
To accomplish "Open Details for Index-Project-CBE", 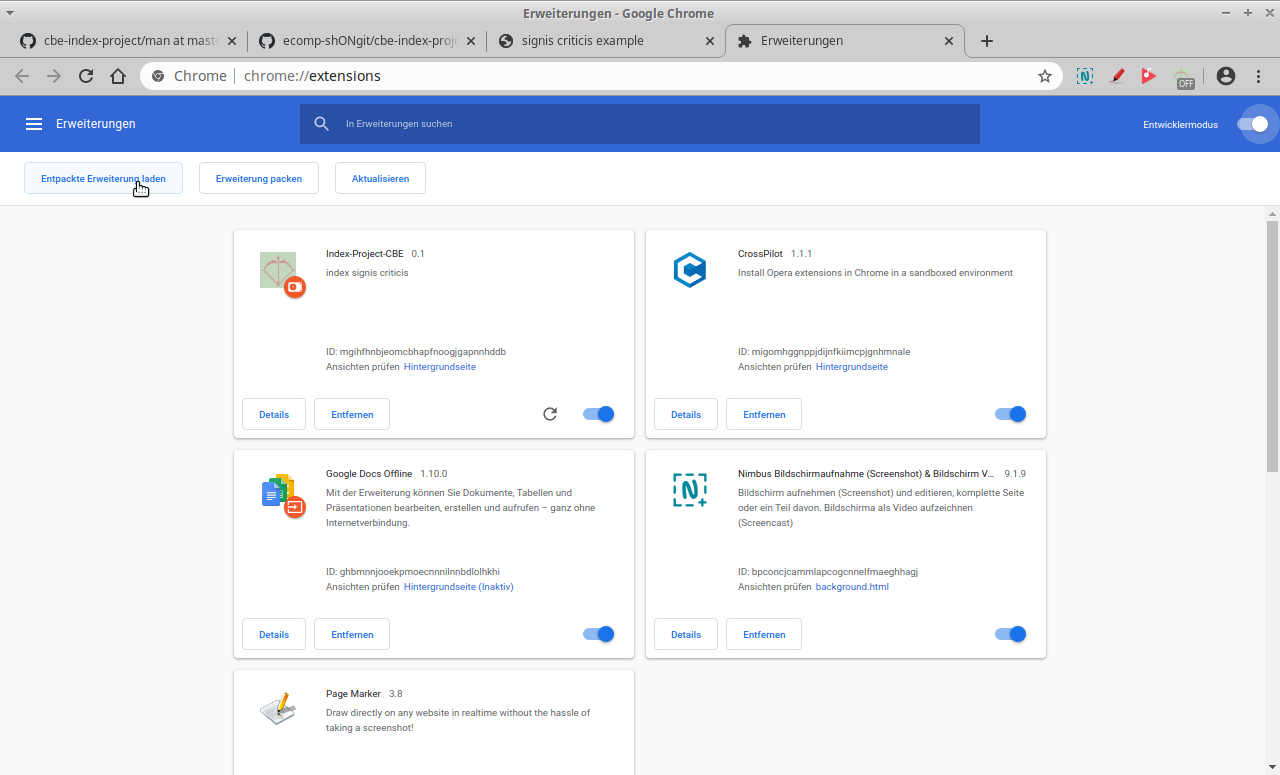I will coord(274,414).
